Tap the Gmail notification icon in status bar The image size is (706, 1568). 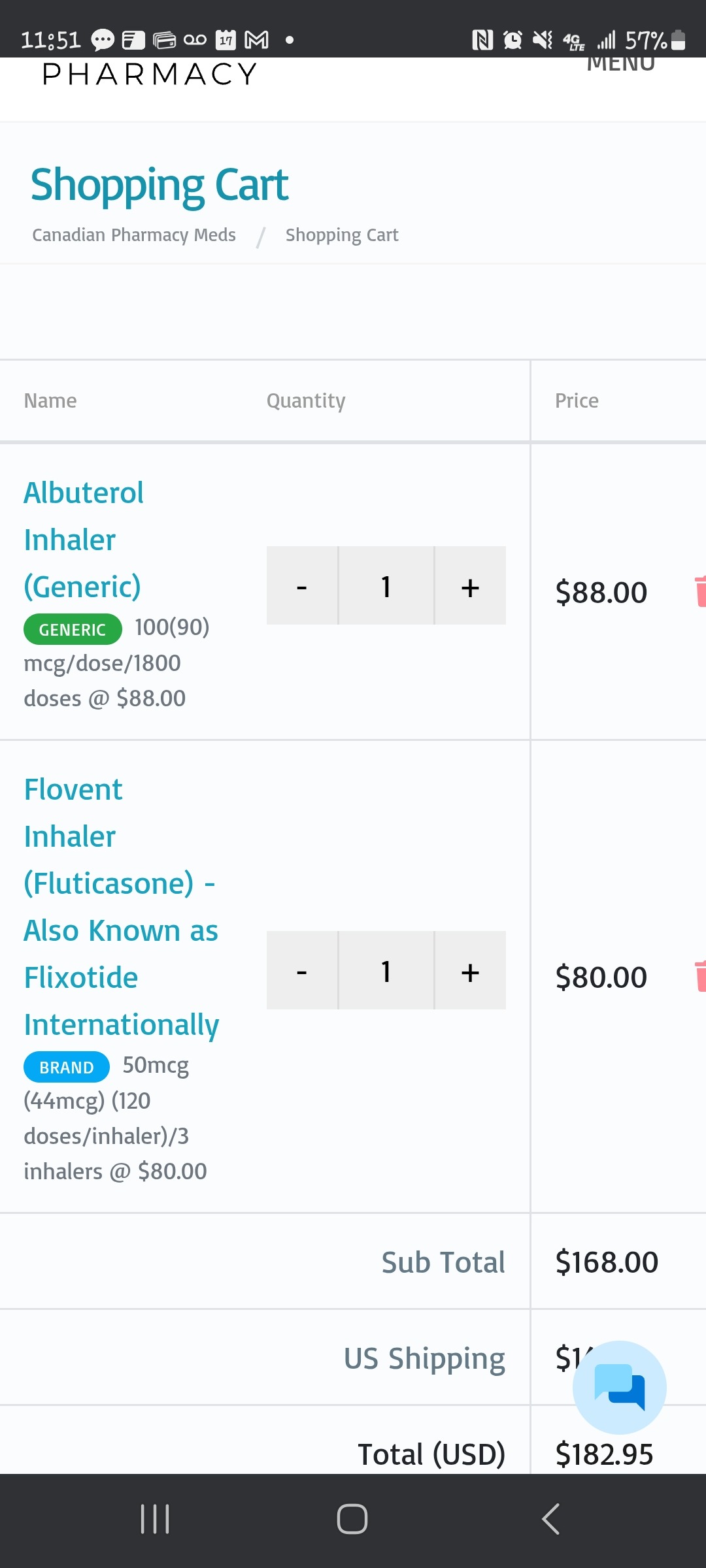point(256,40)
